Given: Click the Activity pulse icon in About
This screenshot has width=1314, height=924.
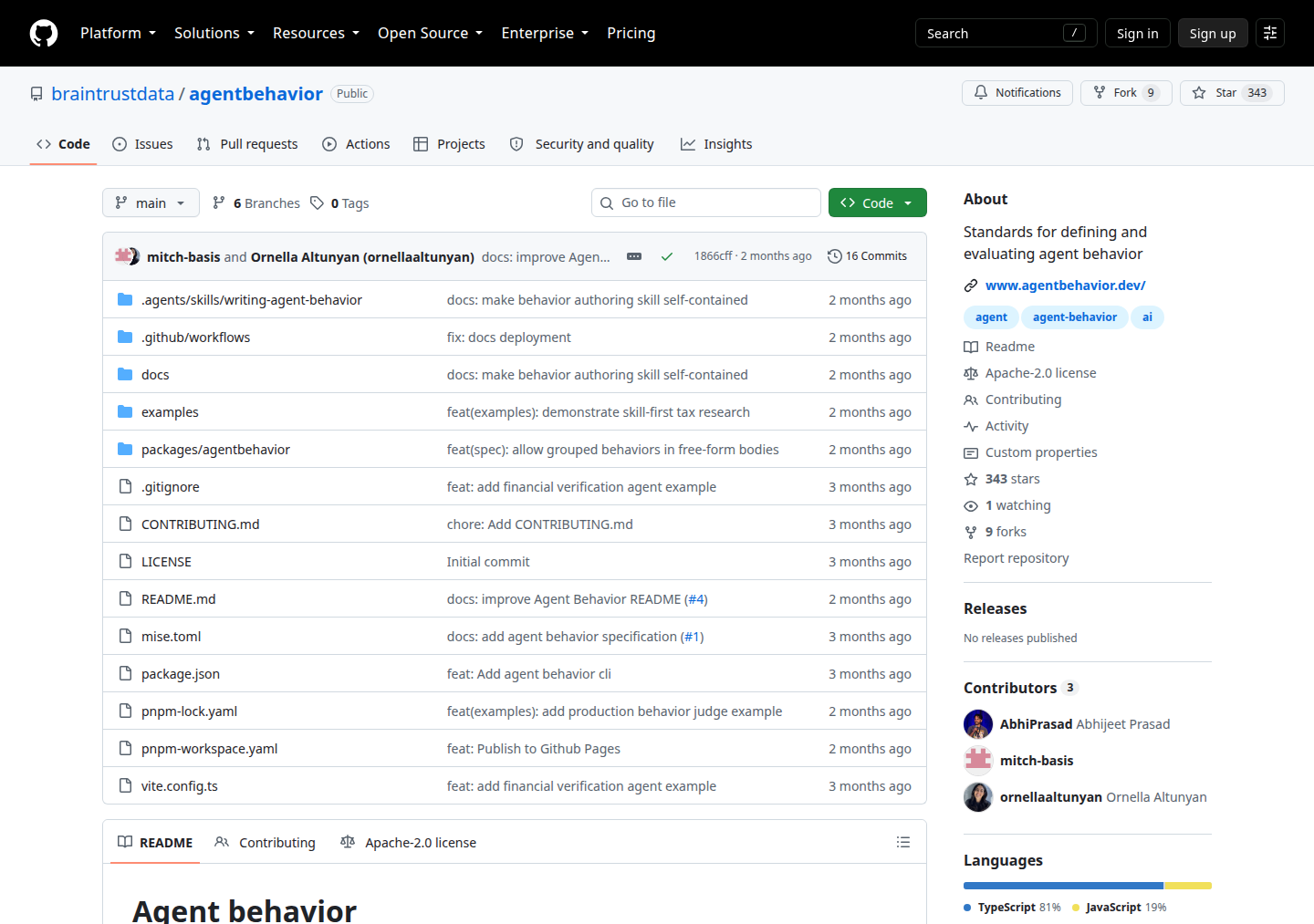Looking at the screenshot, I should [971, 426].
